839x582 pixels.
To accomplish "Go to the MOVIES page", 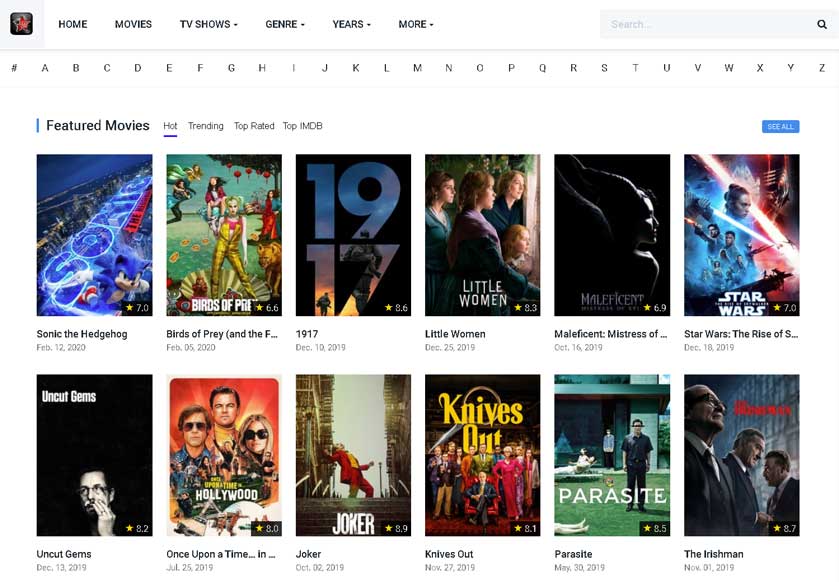I will click(133, 24).
